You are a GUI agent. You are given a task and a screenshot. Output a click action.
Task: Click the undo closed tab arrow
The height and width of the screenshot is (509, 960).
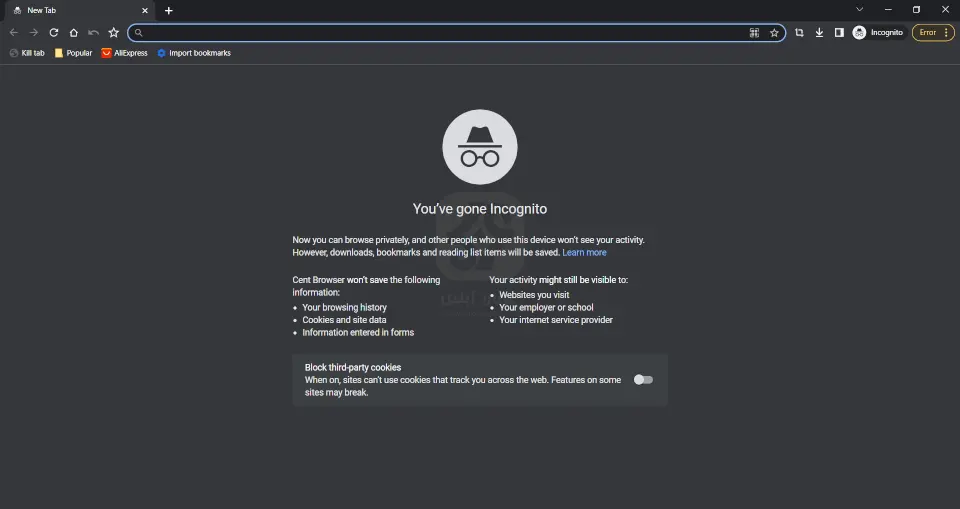click(93, 32)
